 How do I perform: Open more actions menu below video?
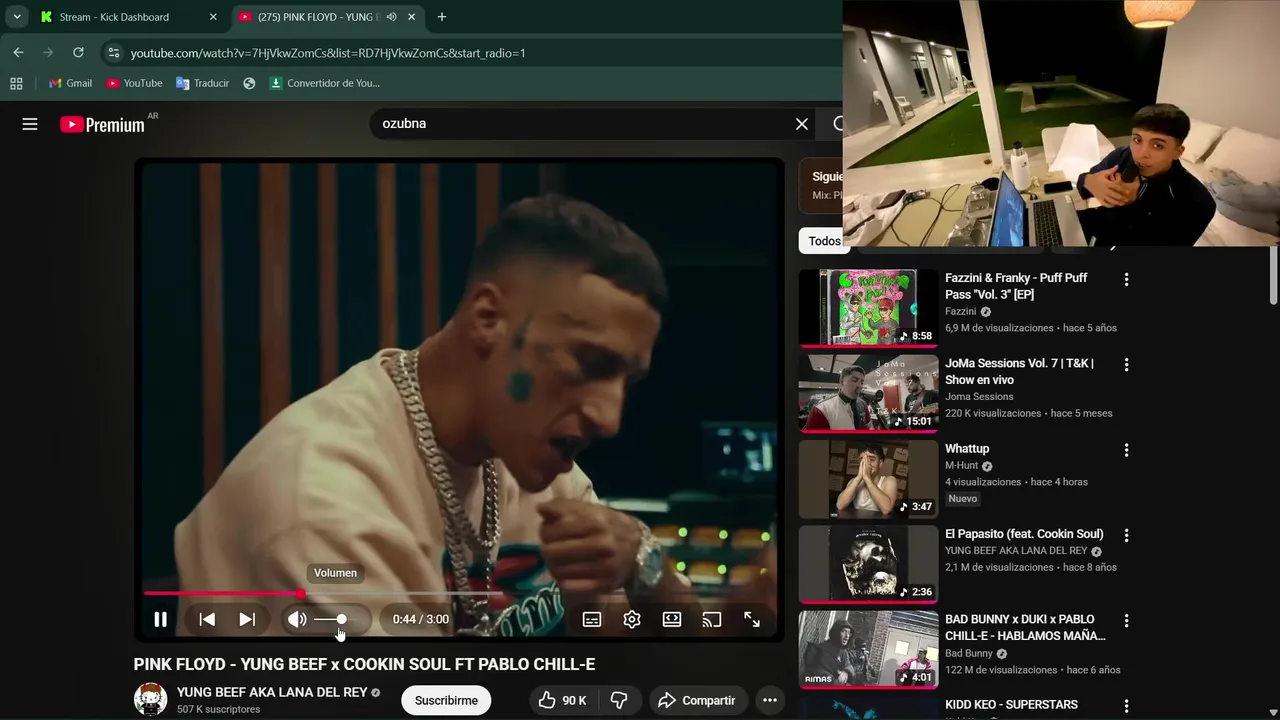[x=770, y=700]
